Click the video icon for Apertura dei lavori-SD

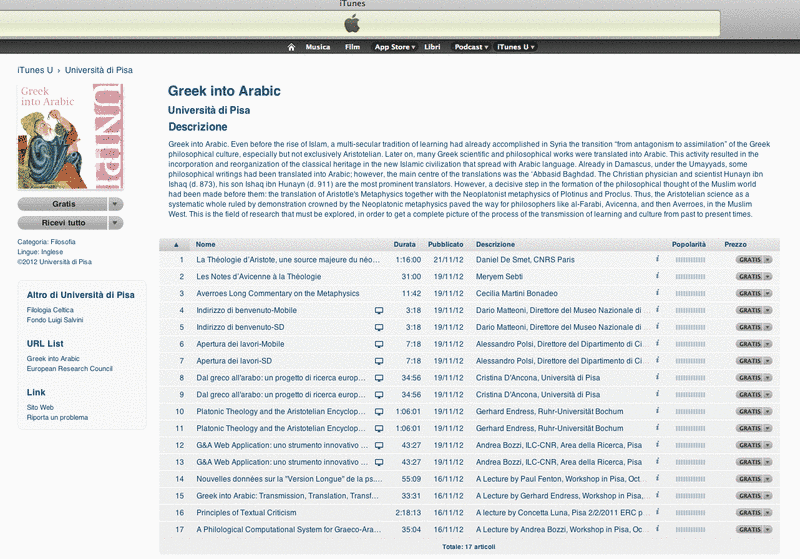[379, 361]
